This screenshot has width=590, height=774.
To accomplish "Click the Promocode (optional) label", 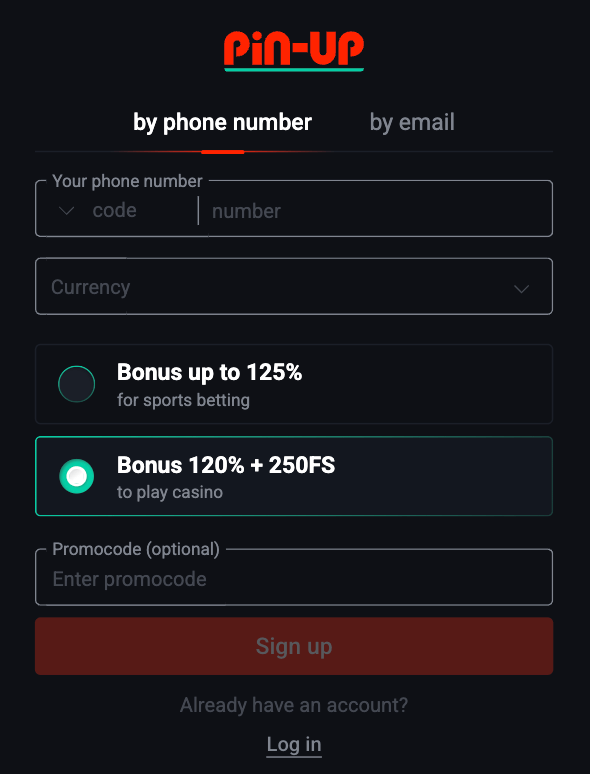I will click(x=136, y=549).
